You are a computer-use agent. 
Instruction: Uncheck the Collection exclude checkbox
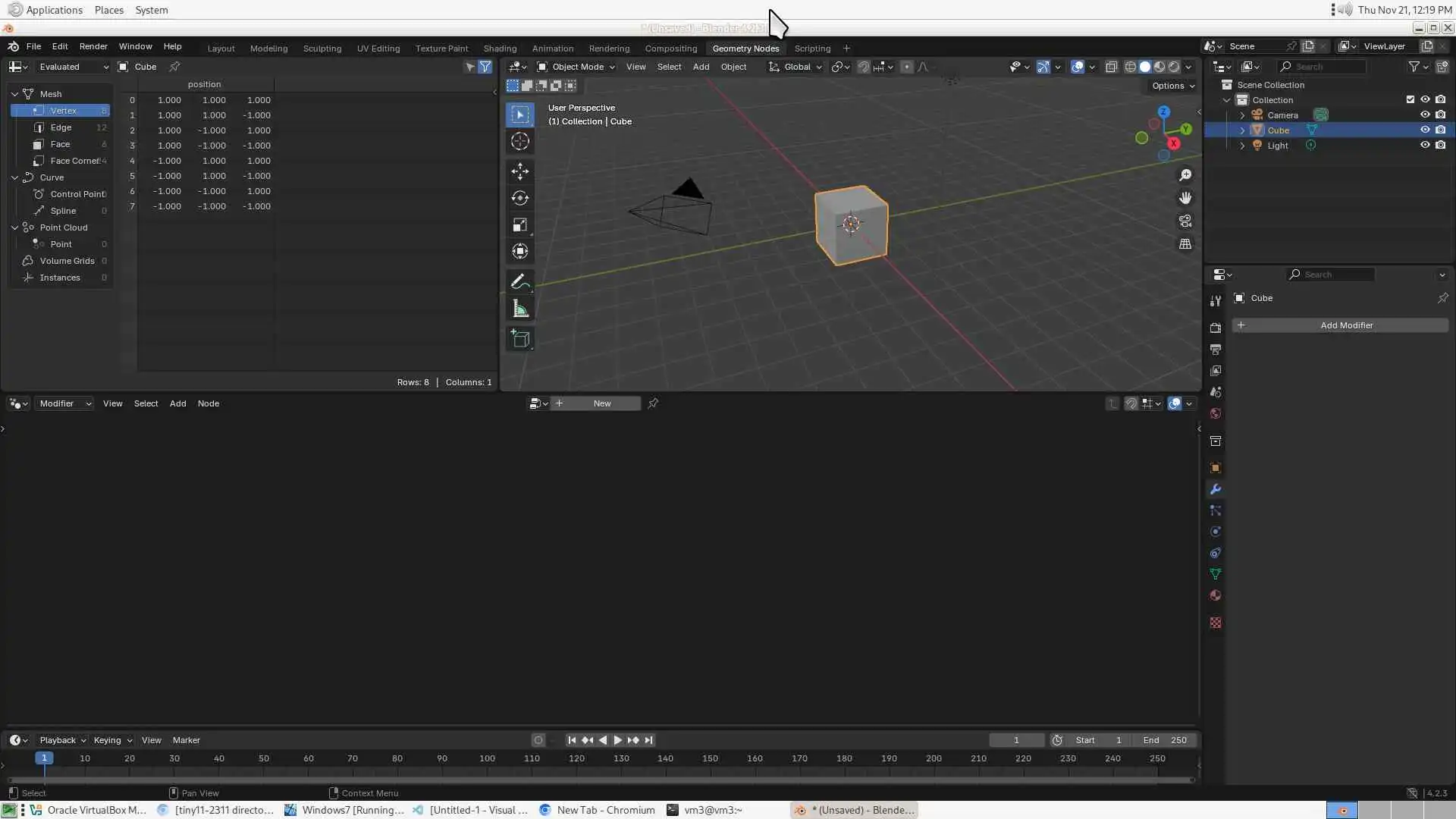[x=1410, y=99]
